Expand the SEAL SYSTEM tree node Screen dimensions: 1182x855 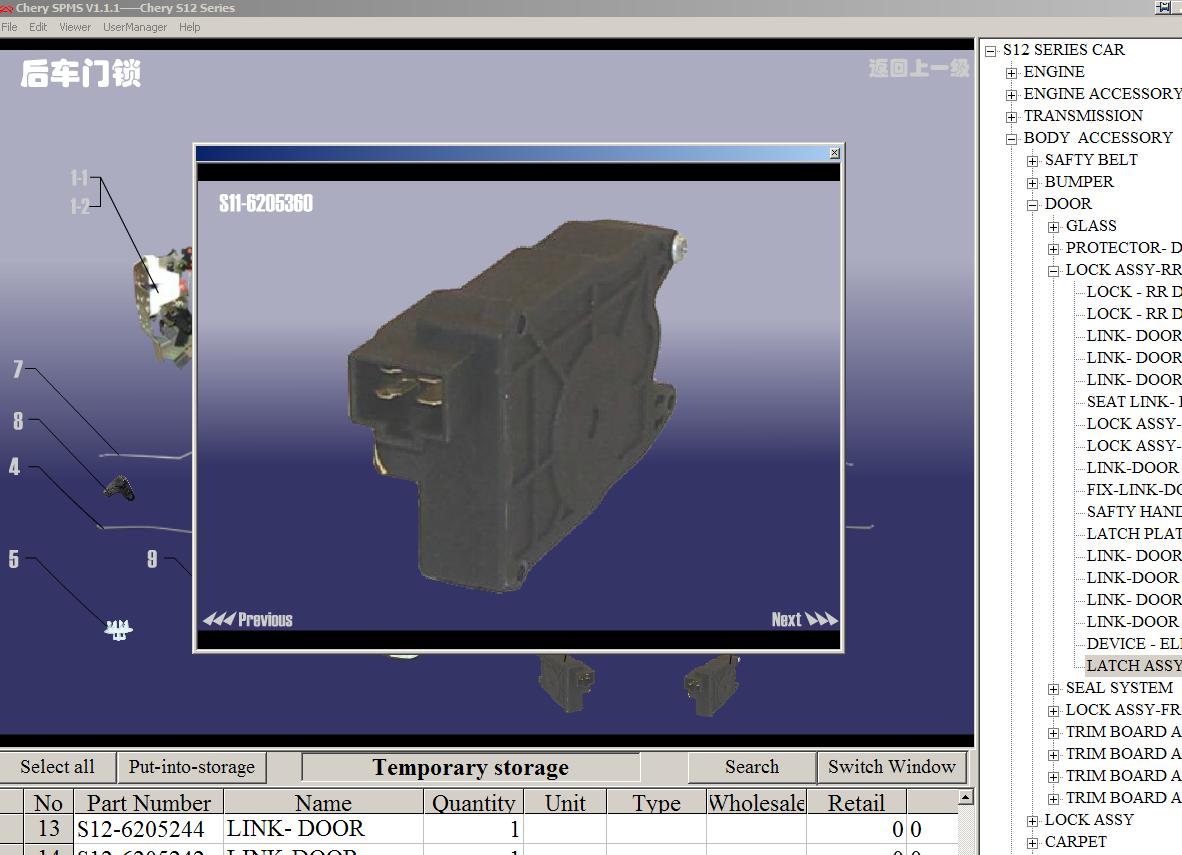point(1054,688)
